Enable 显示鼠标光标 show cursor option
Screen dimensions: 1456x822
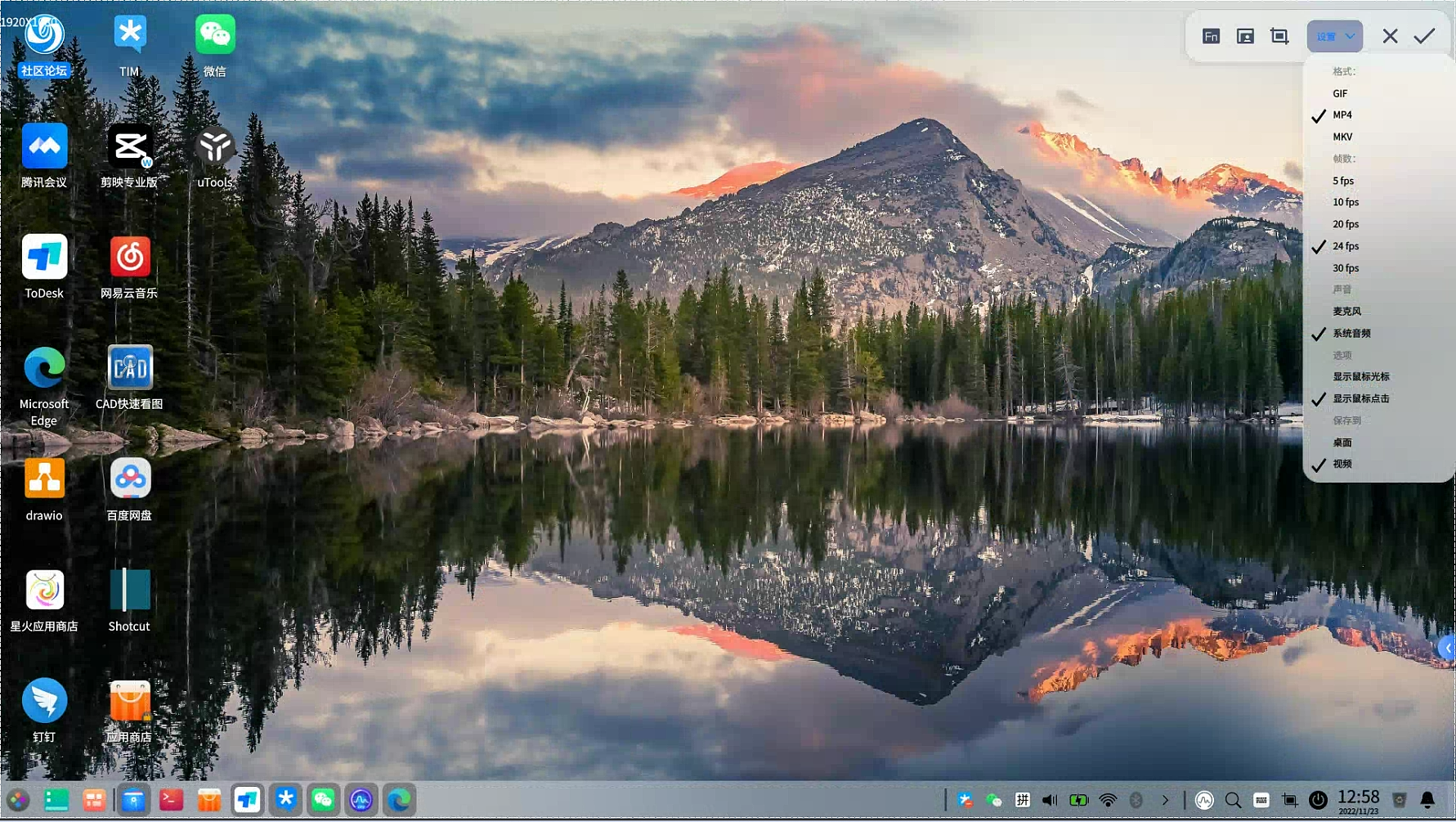1360,377
